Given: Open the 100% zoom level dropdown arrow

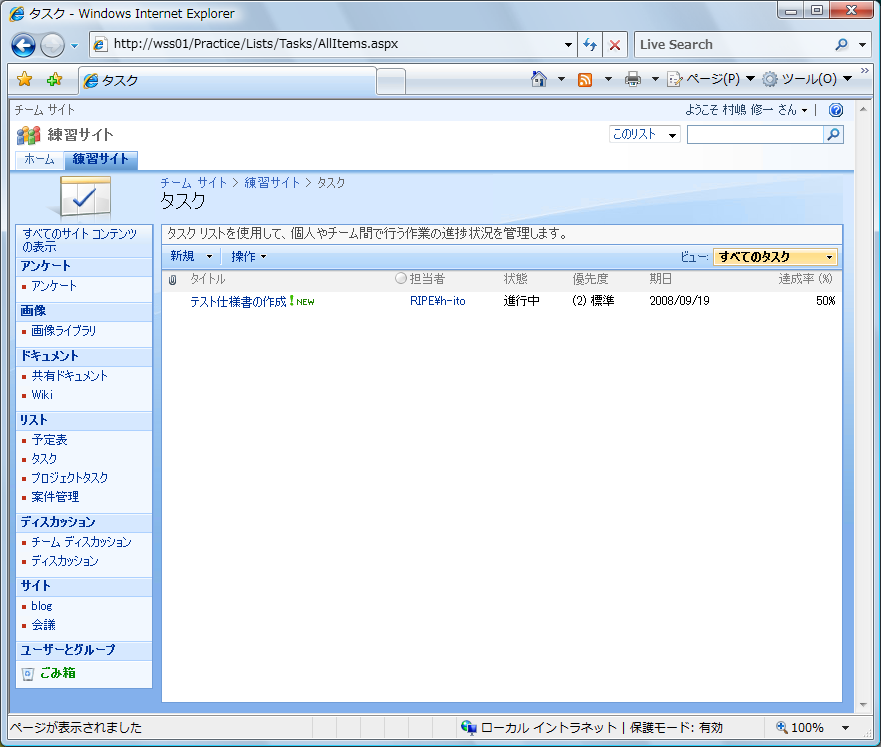Looking at the screenshot, I should click(845, 728).
